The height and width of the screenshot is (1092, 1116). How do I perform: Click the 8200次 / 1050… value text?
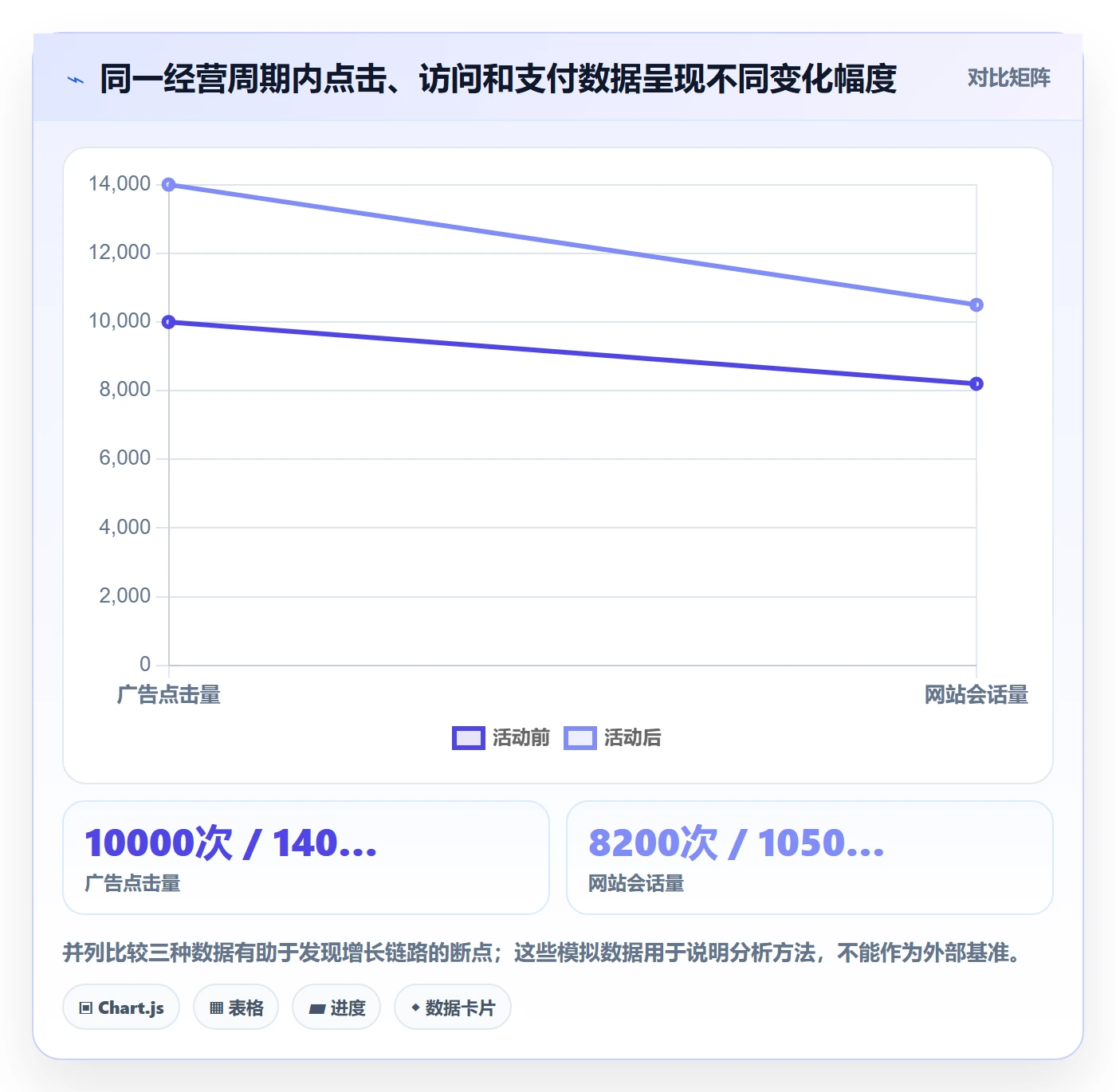737,843
